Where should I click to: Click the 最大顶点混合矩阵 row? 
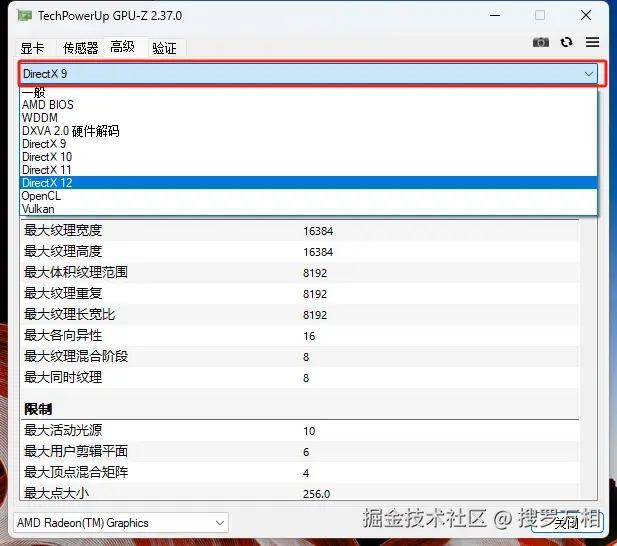(x=300, y=472)
